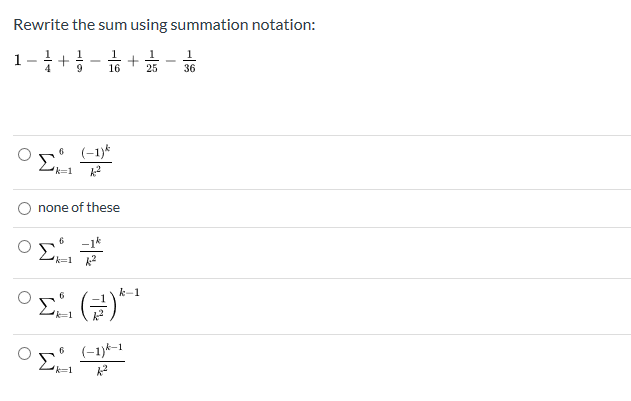The height and width of the screenshot is (401, 631).
Task: Click the 'Rewrite the sum using summation notation' prompt
Action: click(164, 25)
